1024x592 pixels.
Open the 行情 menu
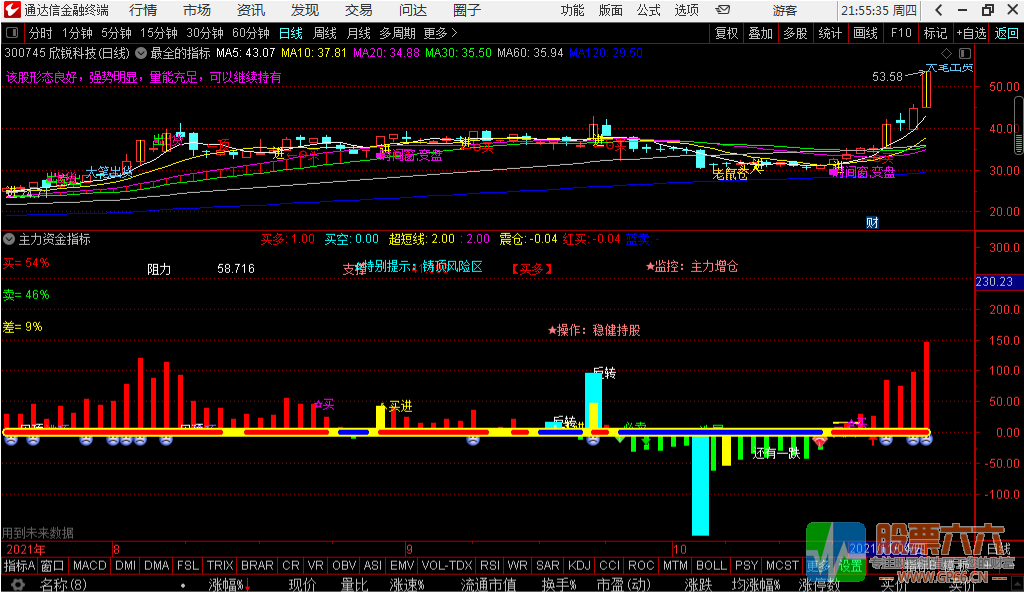click(143, 10)
